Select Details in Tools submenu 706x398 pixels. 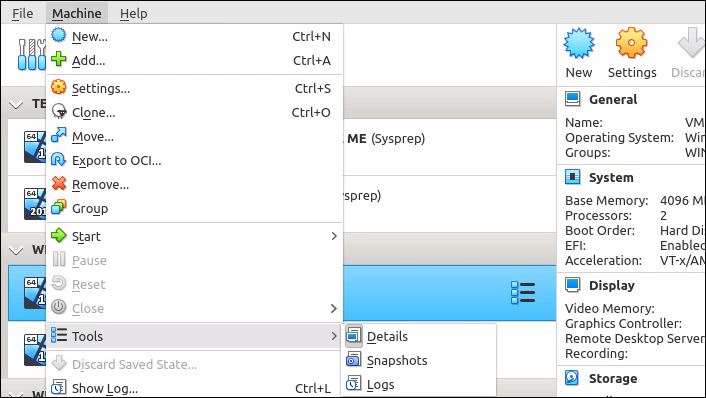click(420, 336)
